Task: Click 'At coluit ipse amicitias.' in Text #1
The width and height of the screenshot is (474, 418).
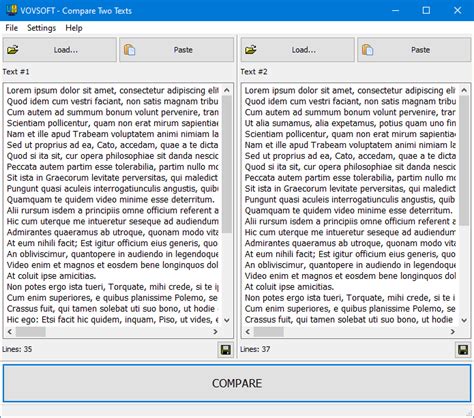Action: 51,276
